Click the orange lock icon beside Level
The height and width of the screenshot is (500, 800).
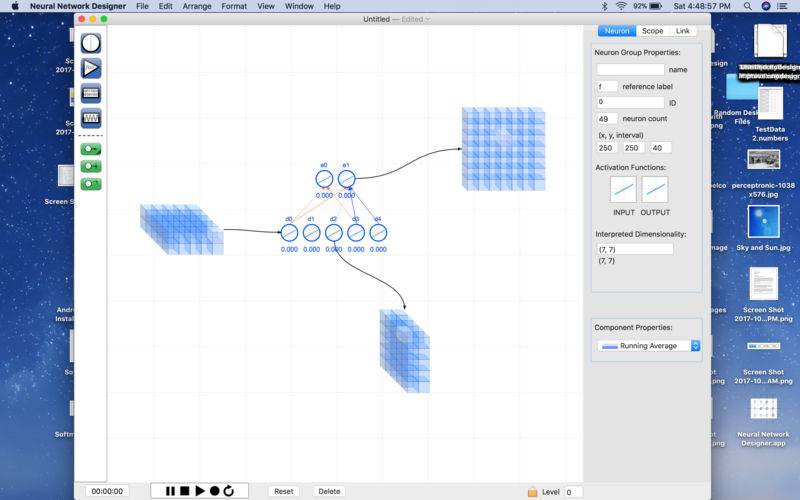[532, 492]
